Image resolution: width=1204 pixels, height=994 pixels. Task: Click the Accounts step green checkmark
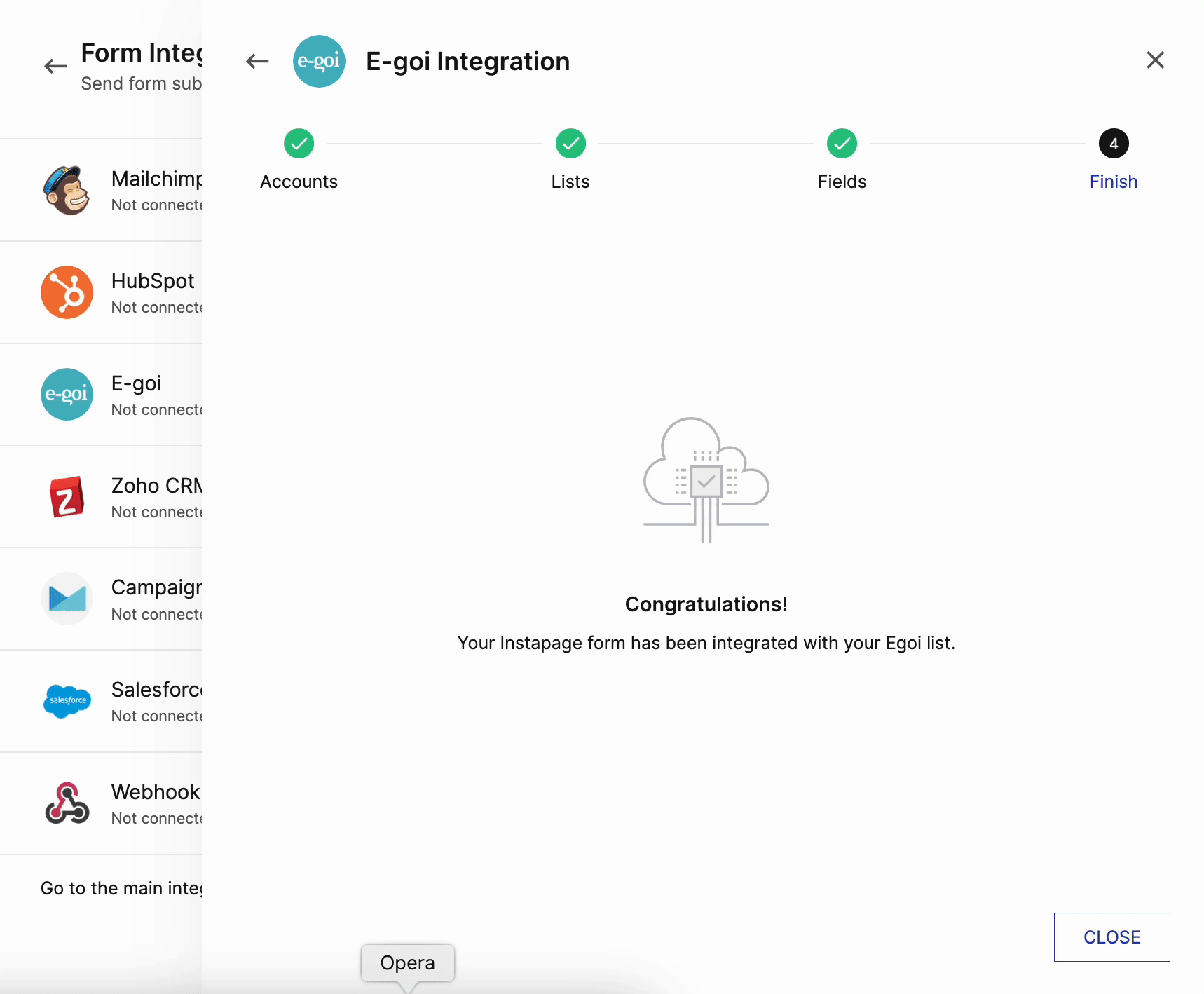coord(299,144)
